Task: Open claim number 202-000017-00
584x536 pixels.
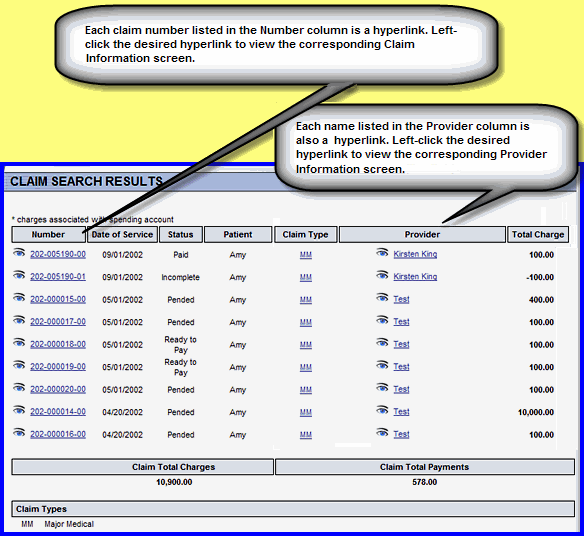Action: pos(58,321)
